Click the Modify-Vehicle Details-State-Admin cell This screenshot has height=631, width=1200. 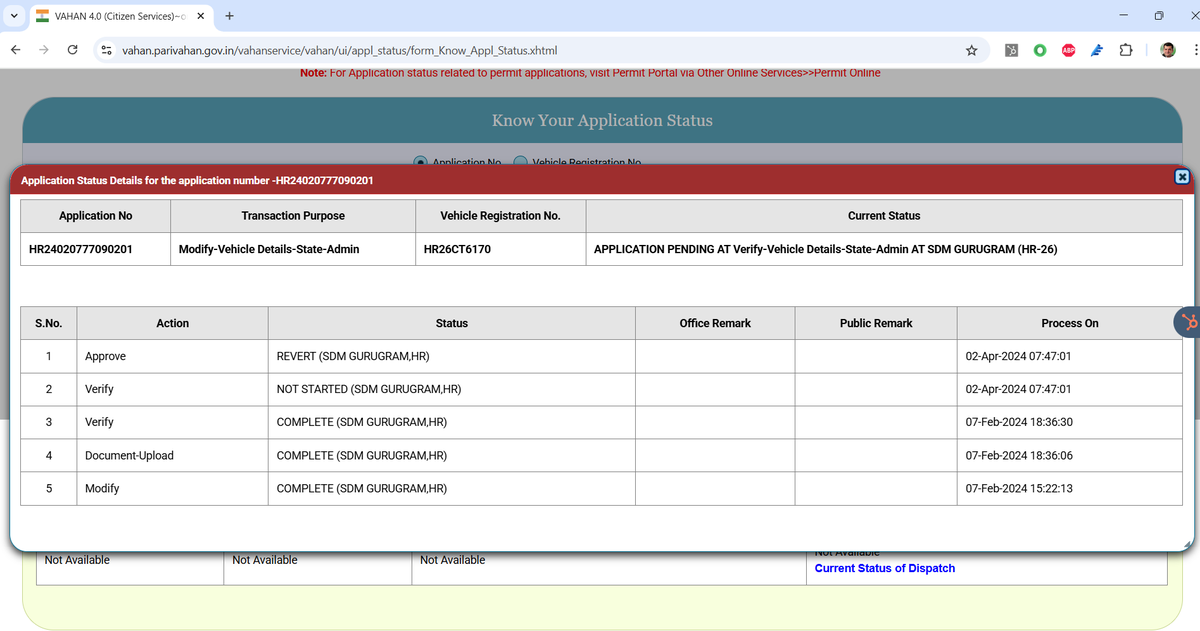(293, 249)
